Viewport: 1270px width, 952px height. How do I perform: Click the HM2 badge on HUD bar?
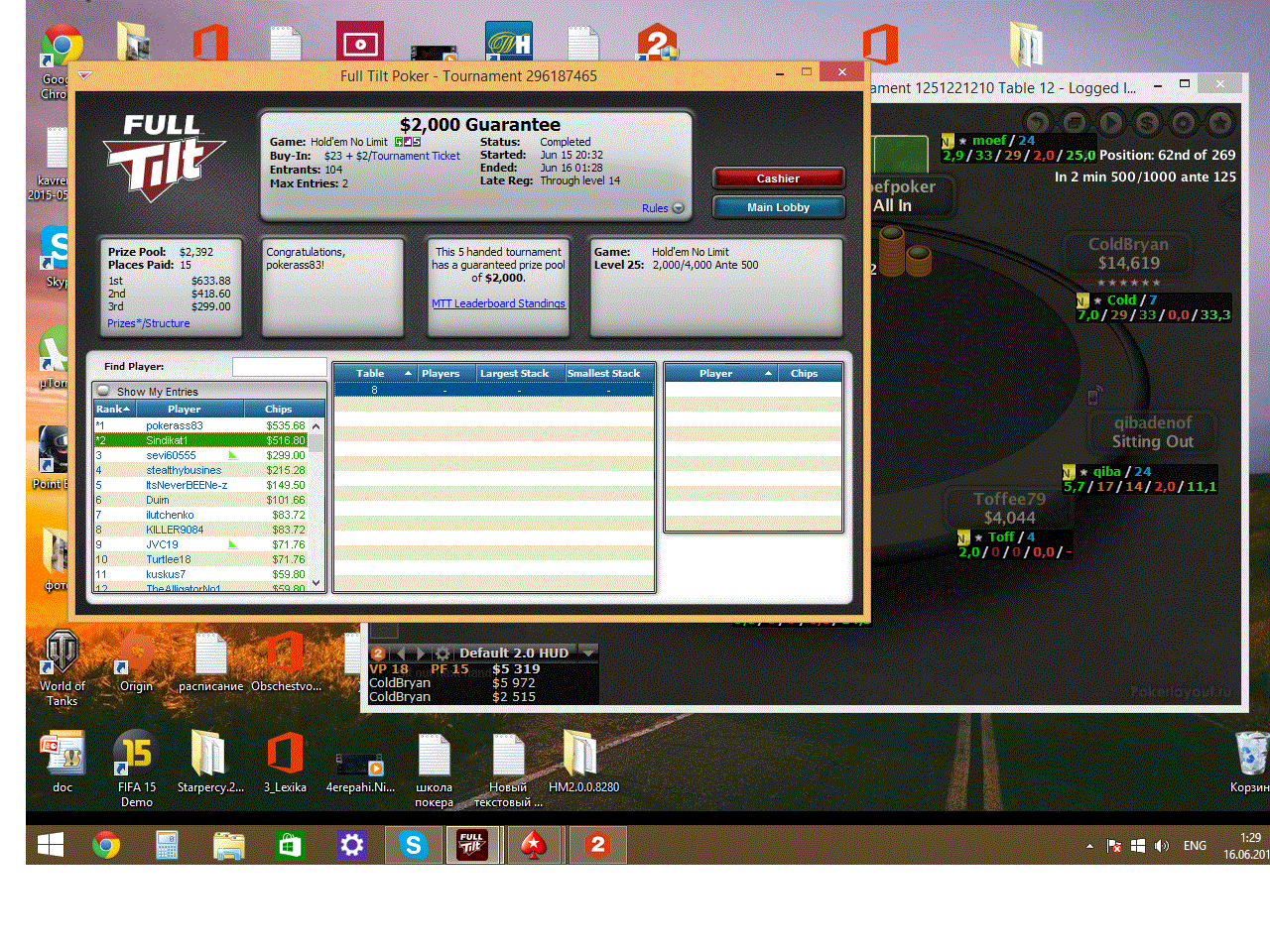[x=377, y=653]
